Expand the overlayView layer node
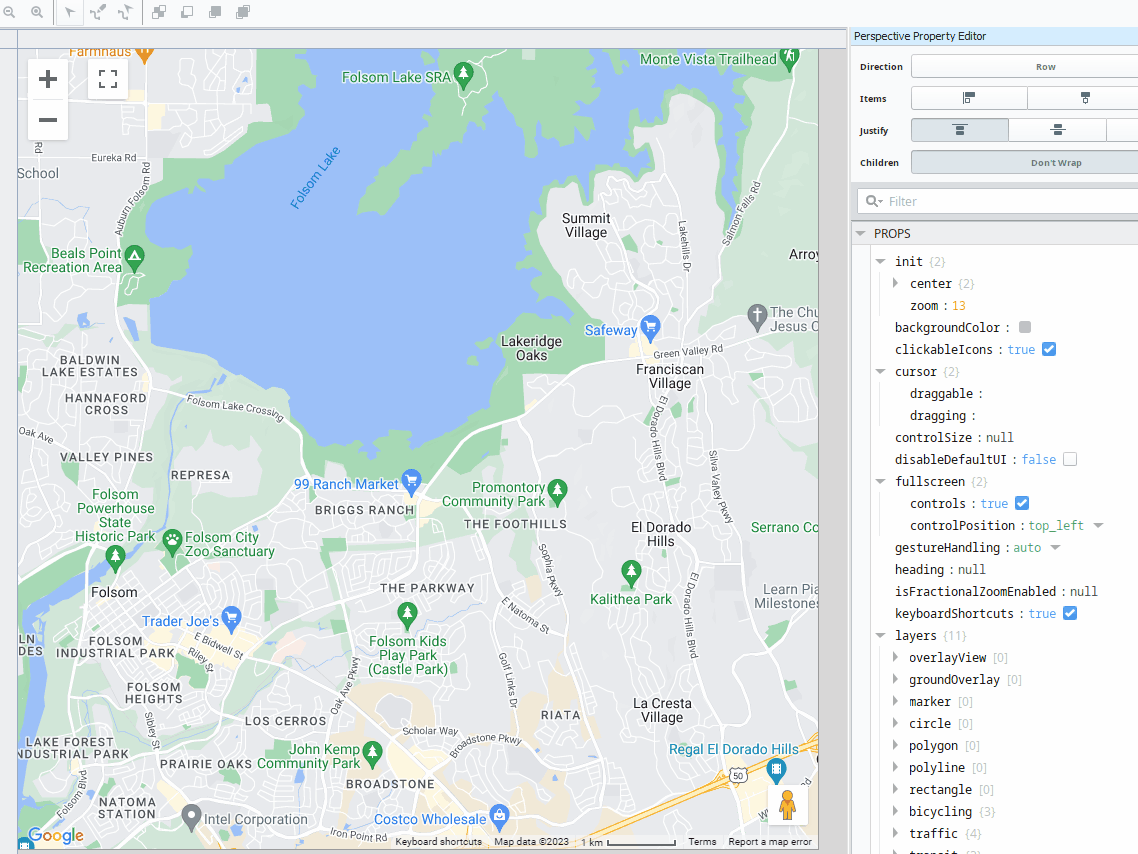 point(896,657)
